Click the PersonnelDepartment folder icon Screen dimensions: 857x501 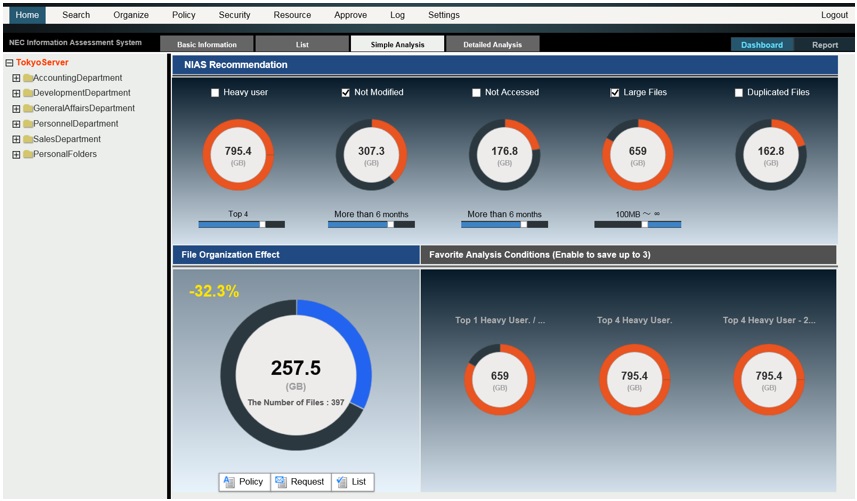pyautogui.click(x=28, y=124)
